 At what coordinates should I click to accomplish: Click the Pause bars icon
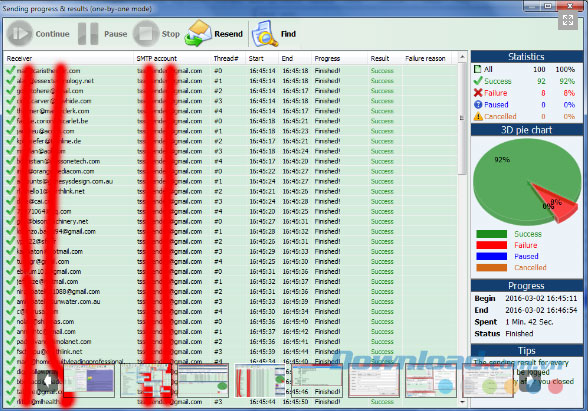point(88,34)
